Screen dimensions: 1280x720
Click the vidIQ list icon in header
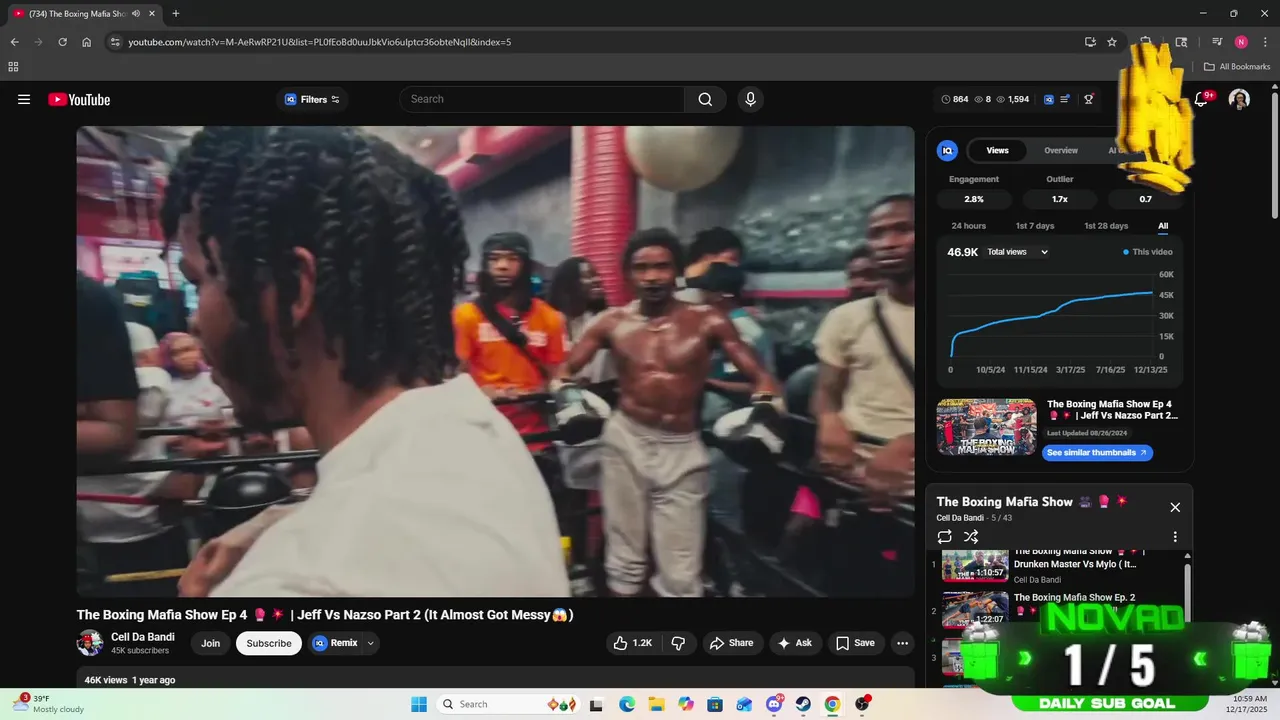tap(1065, 99)
